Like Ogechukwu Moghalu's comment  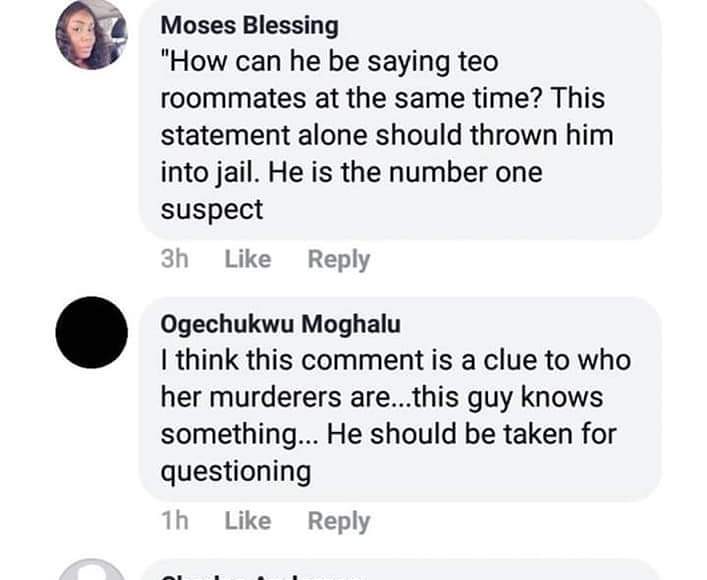tap(247, 520)
